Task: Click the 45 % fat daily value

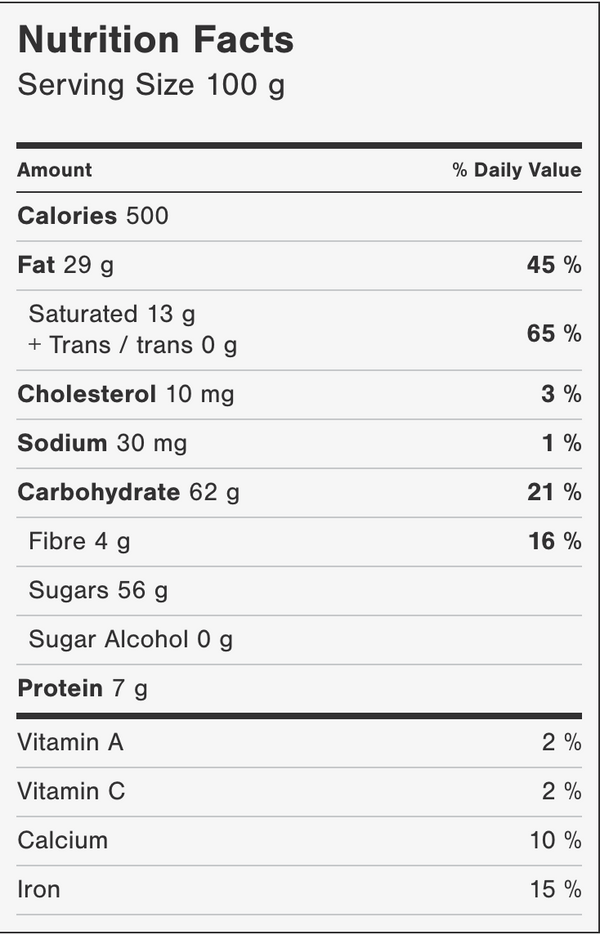Action: point(554,265)
